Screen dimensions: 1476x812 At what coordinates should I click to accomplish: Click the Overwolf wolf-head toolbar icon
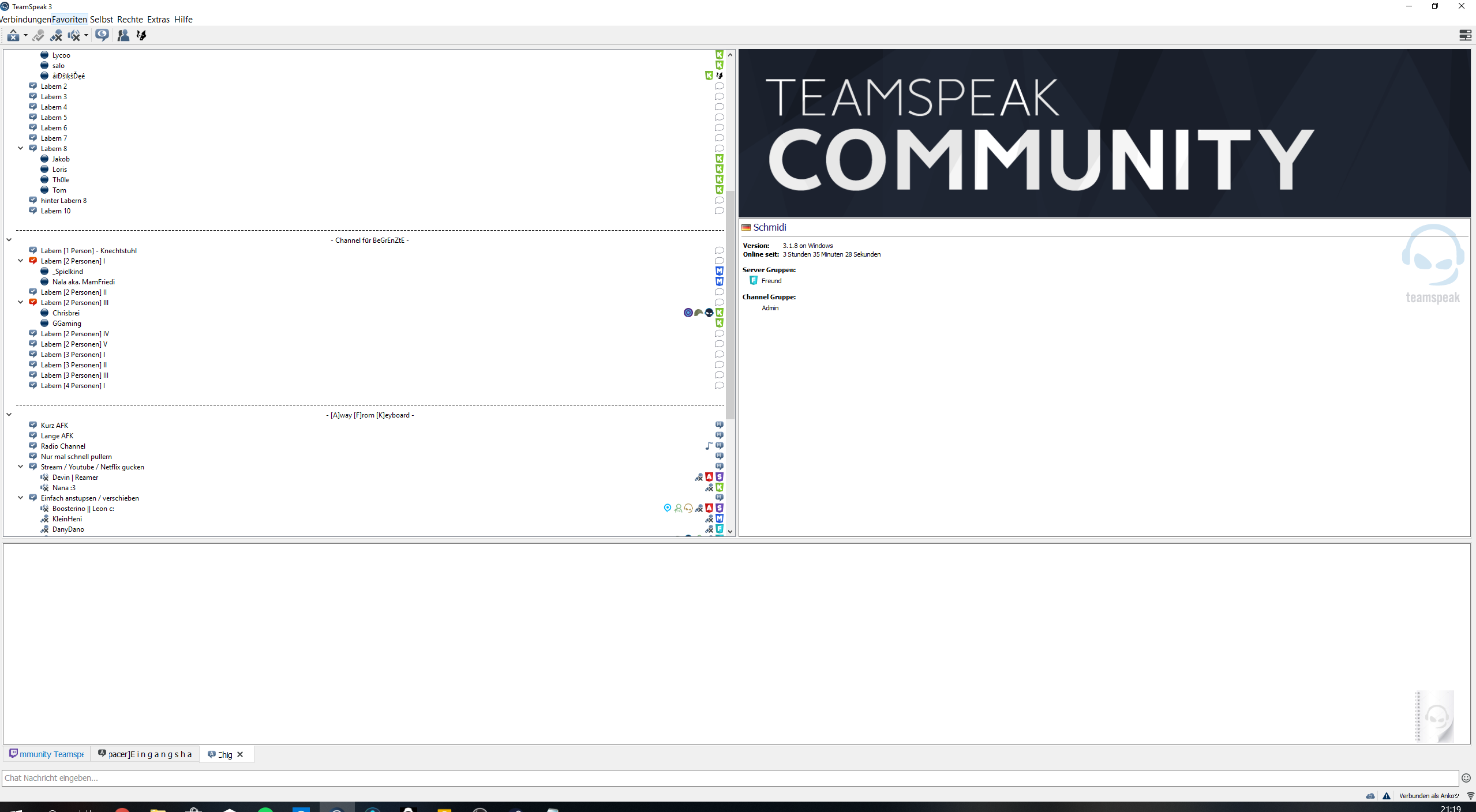click(x=141, y=36)
